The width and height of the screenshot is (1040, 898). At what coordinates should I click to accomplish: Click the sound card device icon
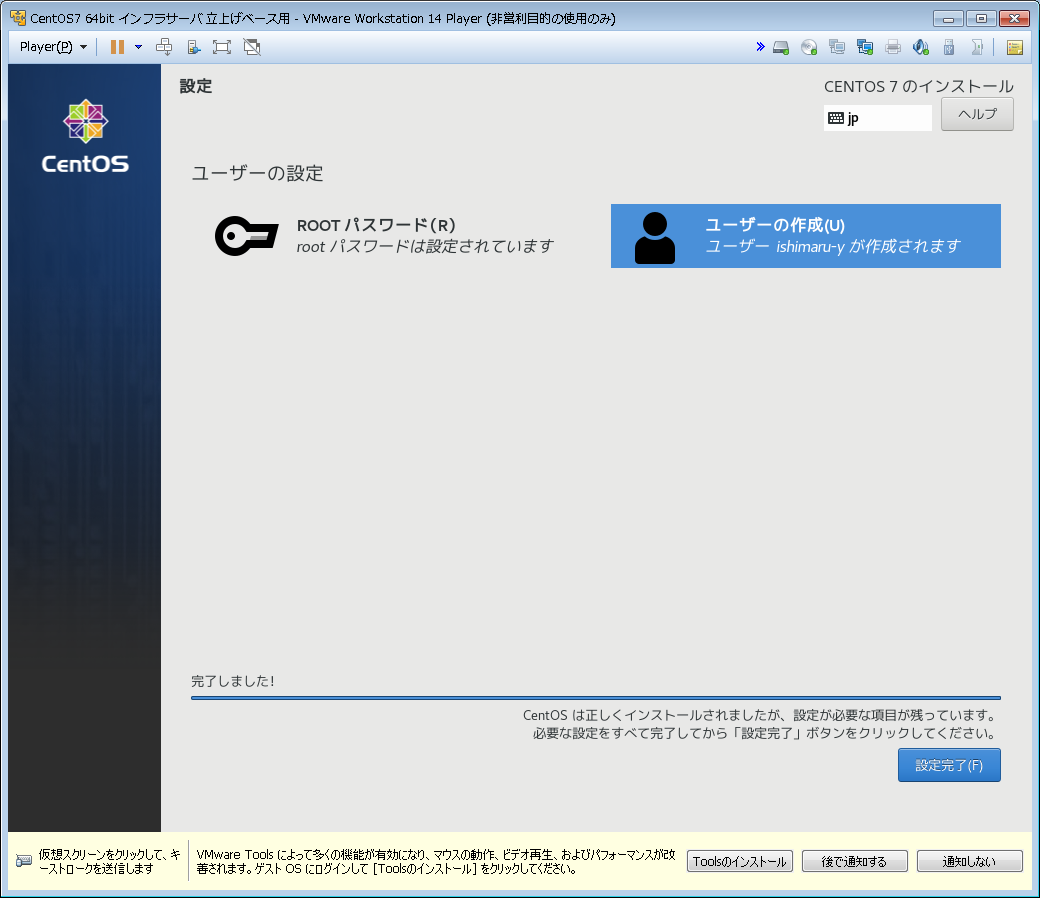click(921, 47)
